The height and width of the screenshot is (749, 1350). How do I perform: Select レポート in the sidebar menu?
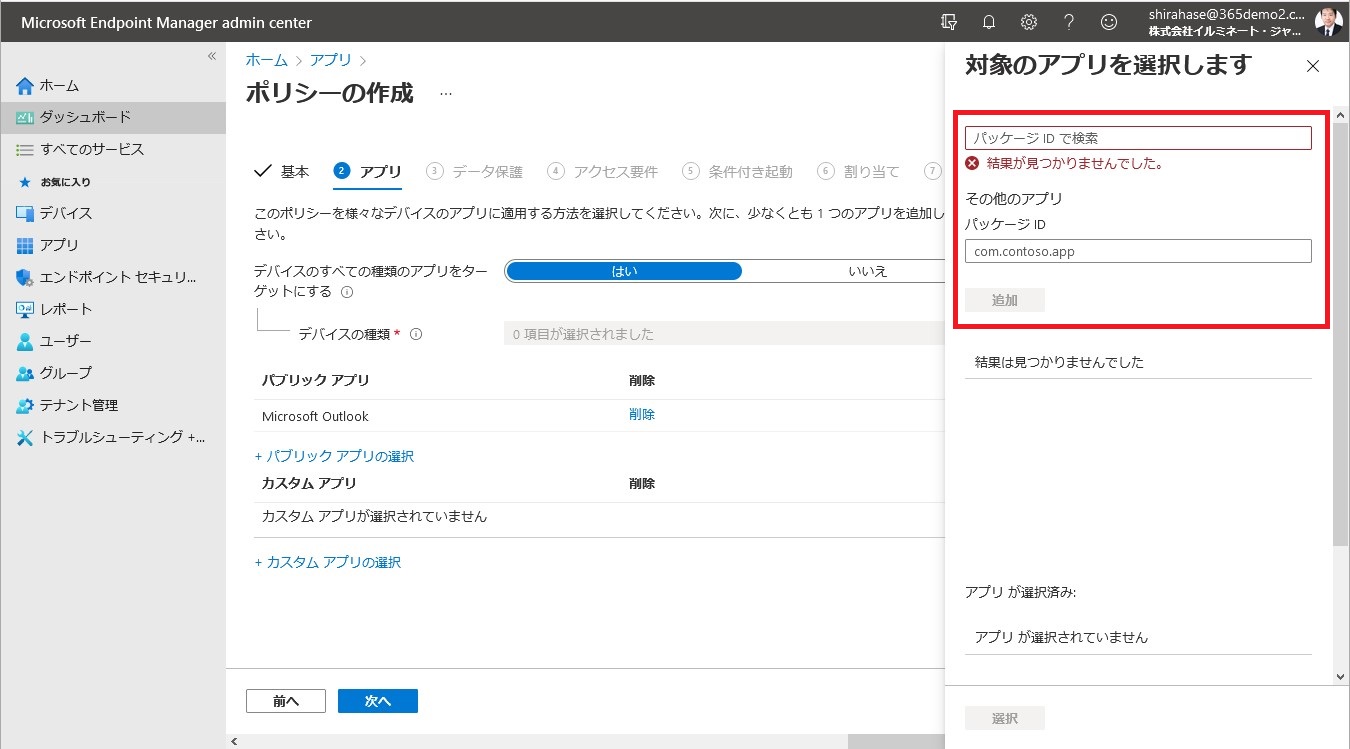pyautogui.click(x=66, y=309)
